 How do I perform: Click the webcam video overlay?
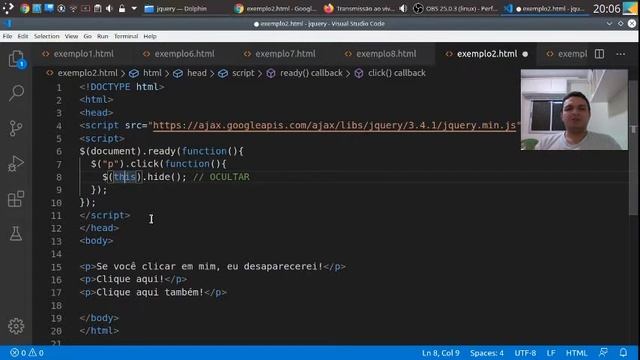tap(574, 109)
